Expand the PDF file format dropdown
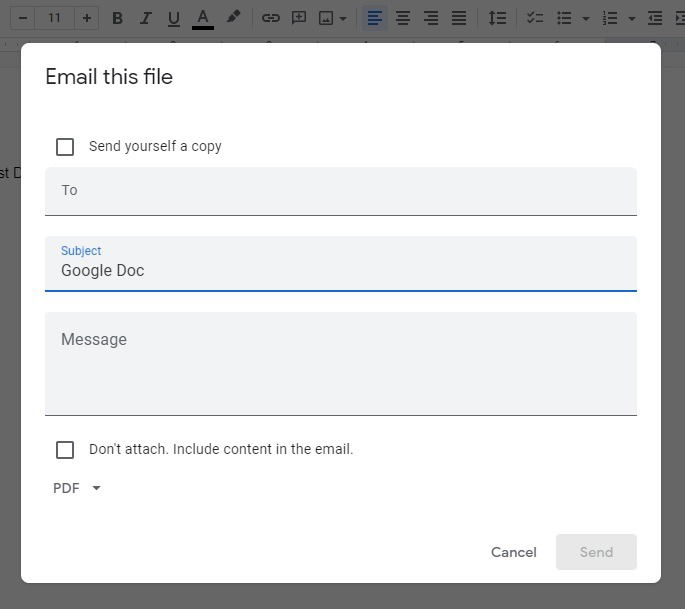This screenshot has height=609, width=685. pyautogui.click(x=78, y=488)
